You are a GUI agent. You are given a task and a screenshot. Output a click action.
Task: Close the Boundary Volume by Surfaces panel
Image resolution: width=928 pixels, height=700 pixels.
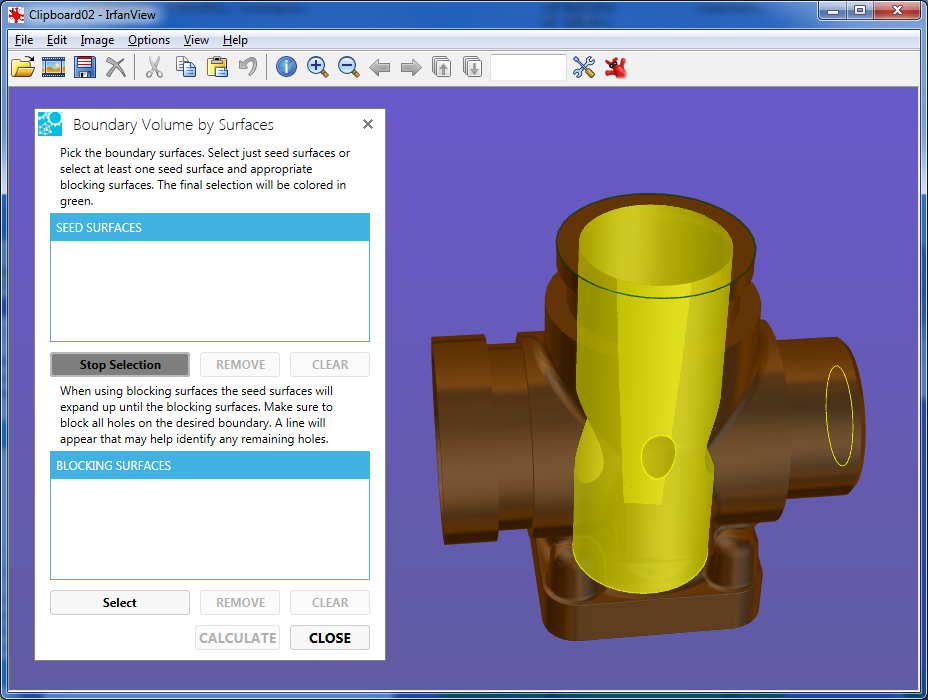click(x=368, y=124)
